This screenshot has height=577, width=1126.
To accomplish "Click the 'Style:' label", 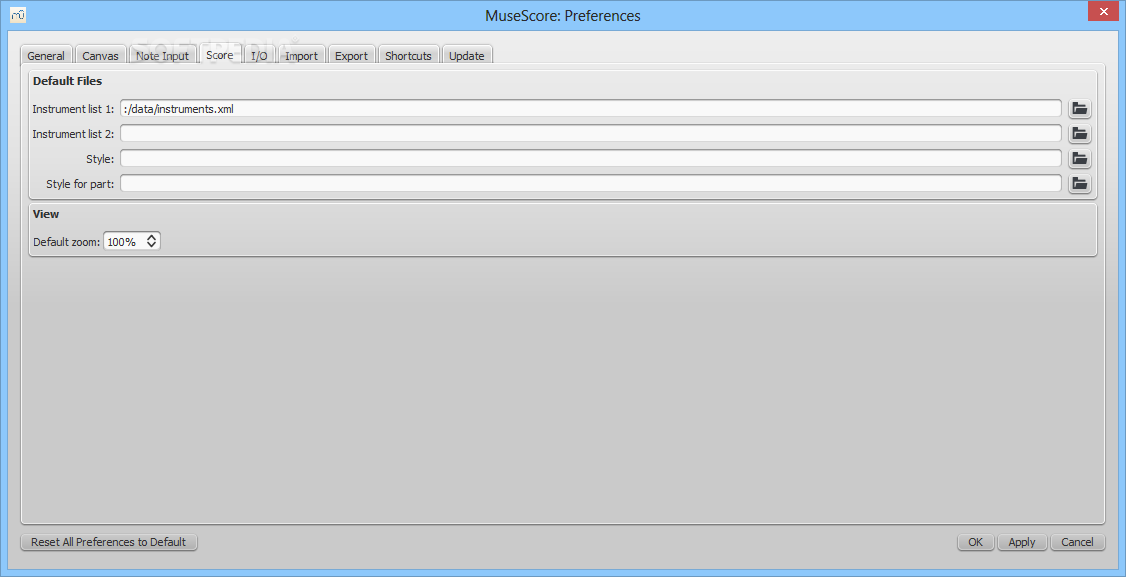I will click(100, 160).
